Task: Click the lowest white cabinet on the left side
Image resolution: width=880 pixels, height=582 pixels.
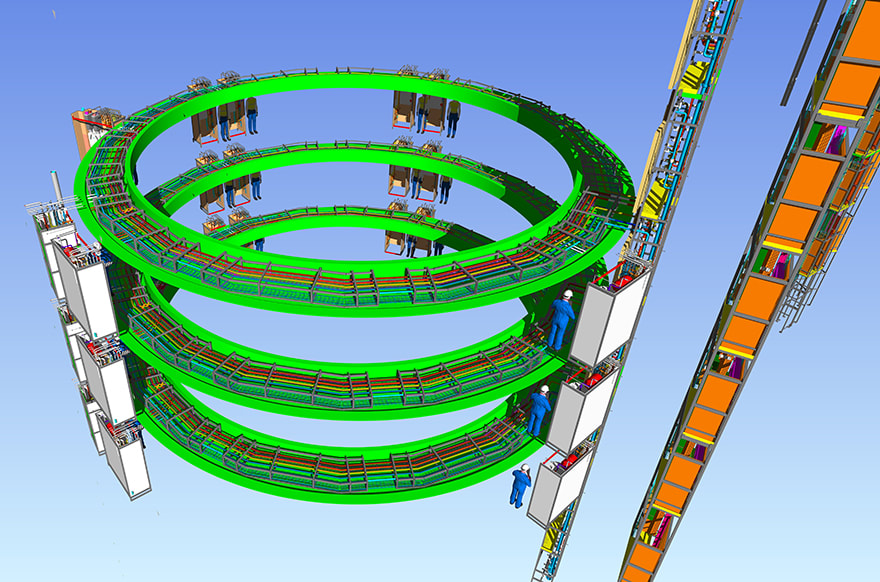Action: [x=127, y=459]
